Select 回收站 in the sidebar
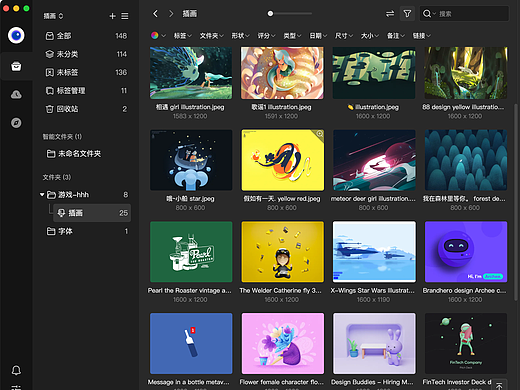Viewport: 520px width, 390px height. [x=86, y=109]
